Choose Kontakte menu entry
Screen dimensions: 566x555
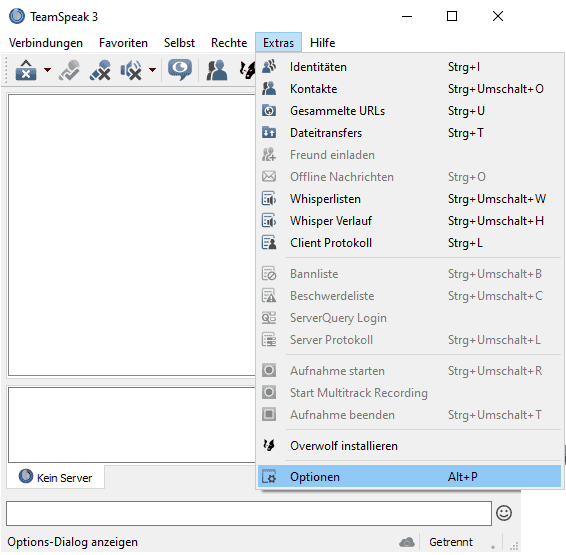(409, 89)
